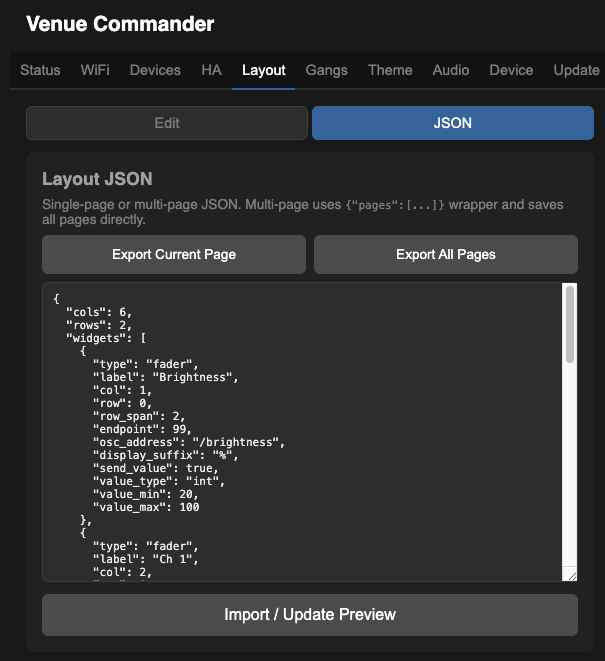Select the HA tab
Image resolution: width=605 pixels, height=661 pixels.
pyautogui.click(x=211, y=70)
